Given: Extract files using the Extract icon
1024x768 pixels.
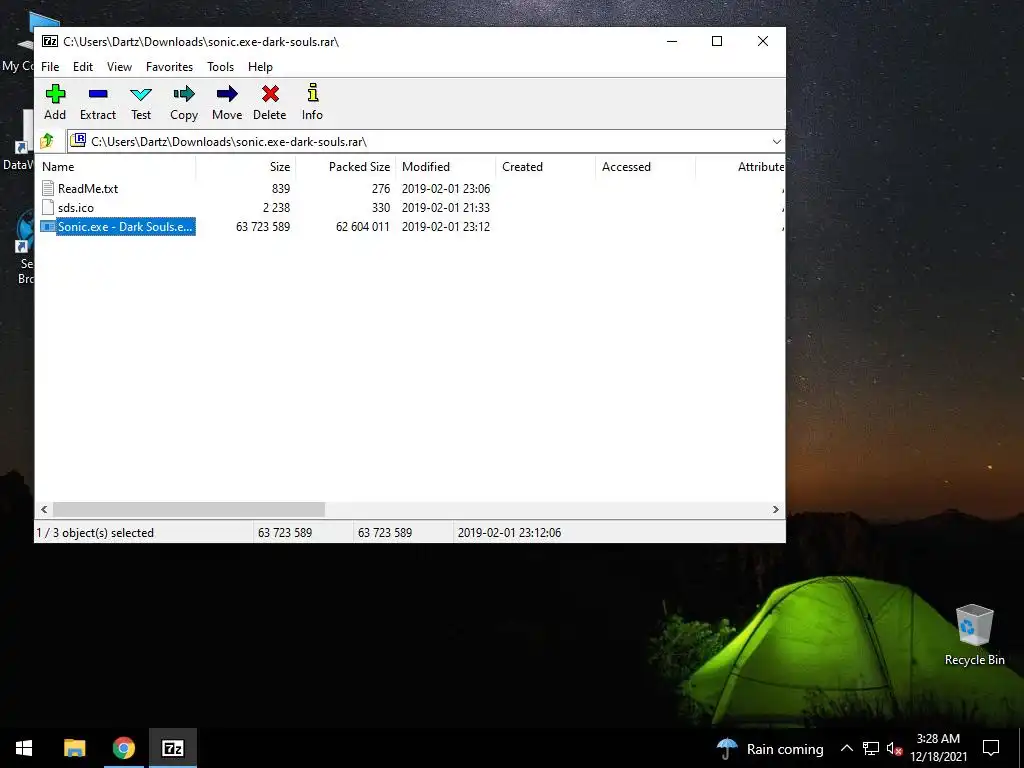Looking at the screenshot, I should (98, 94).
